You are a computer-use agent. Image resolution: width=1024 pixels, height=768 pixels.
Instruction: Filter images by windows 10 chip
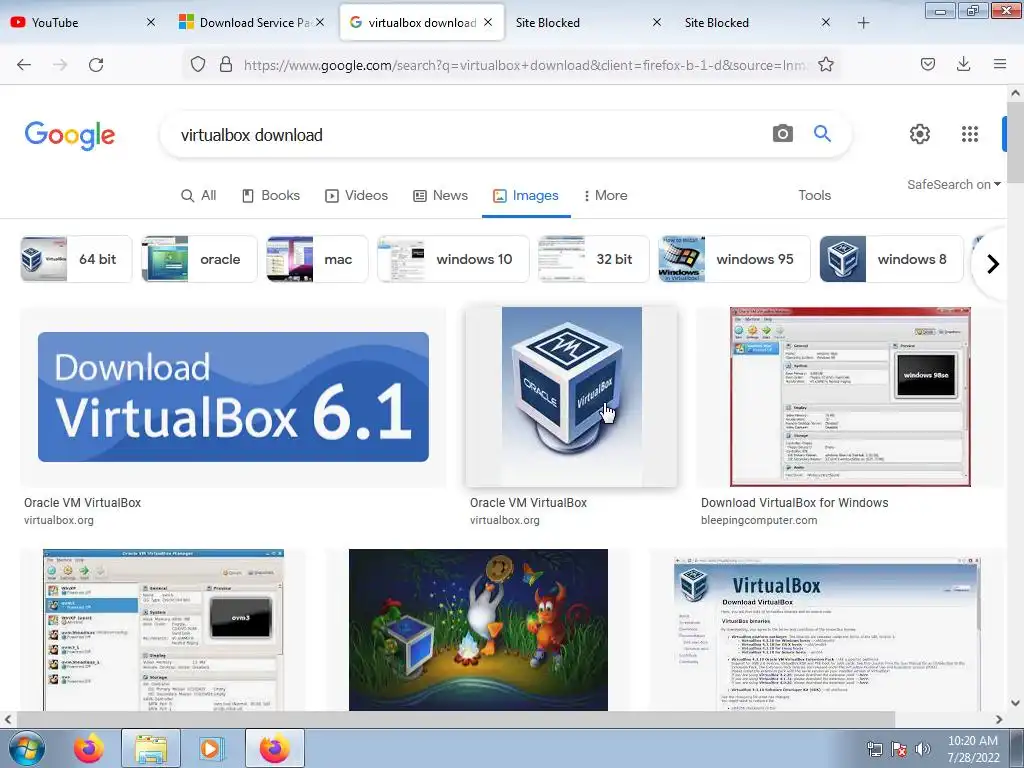click(x=453, y=259)
